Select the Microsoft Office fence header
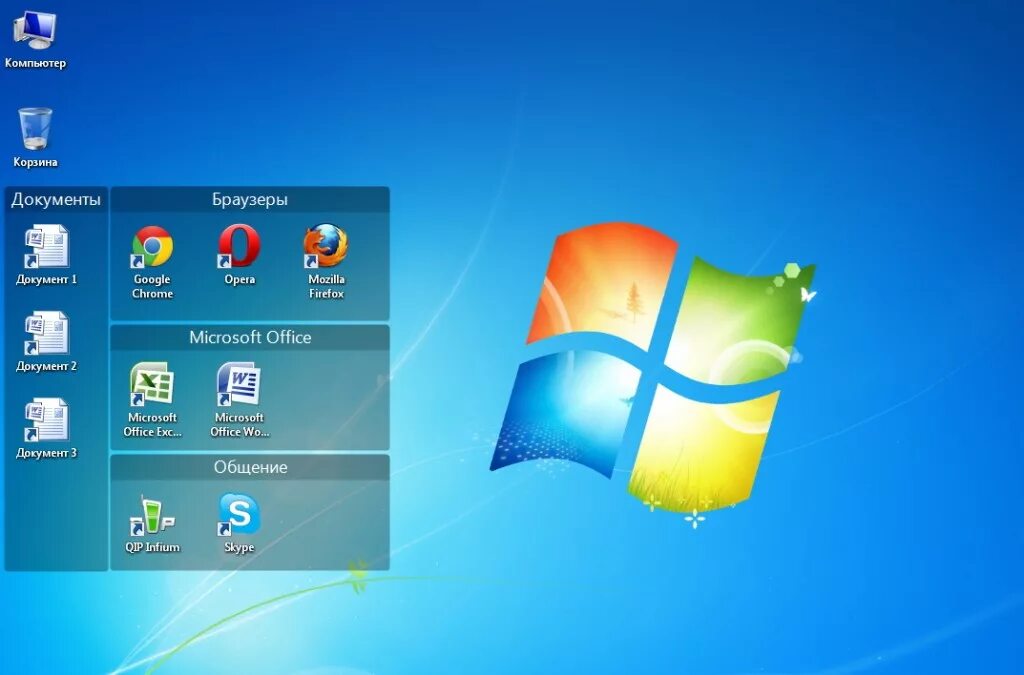Image resolution: width=1024 pixels, height=675 pixels. (x=250, y=338)
